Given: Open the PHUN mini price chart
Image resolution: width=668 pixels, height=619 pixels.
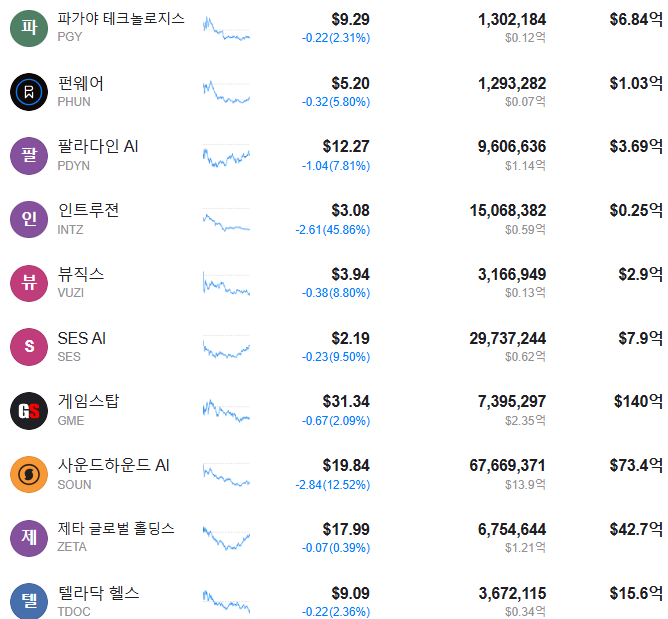Looking at the screenshot, I should click(x=226, y=92).
